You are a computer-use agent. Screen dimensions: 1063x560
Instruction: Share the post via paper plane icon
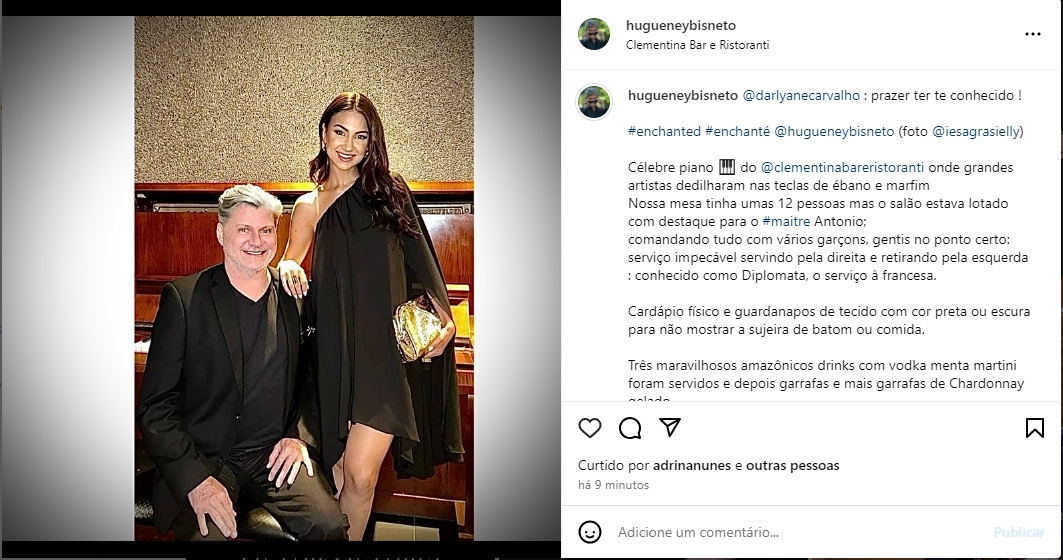click(x=670, y=427)
